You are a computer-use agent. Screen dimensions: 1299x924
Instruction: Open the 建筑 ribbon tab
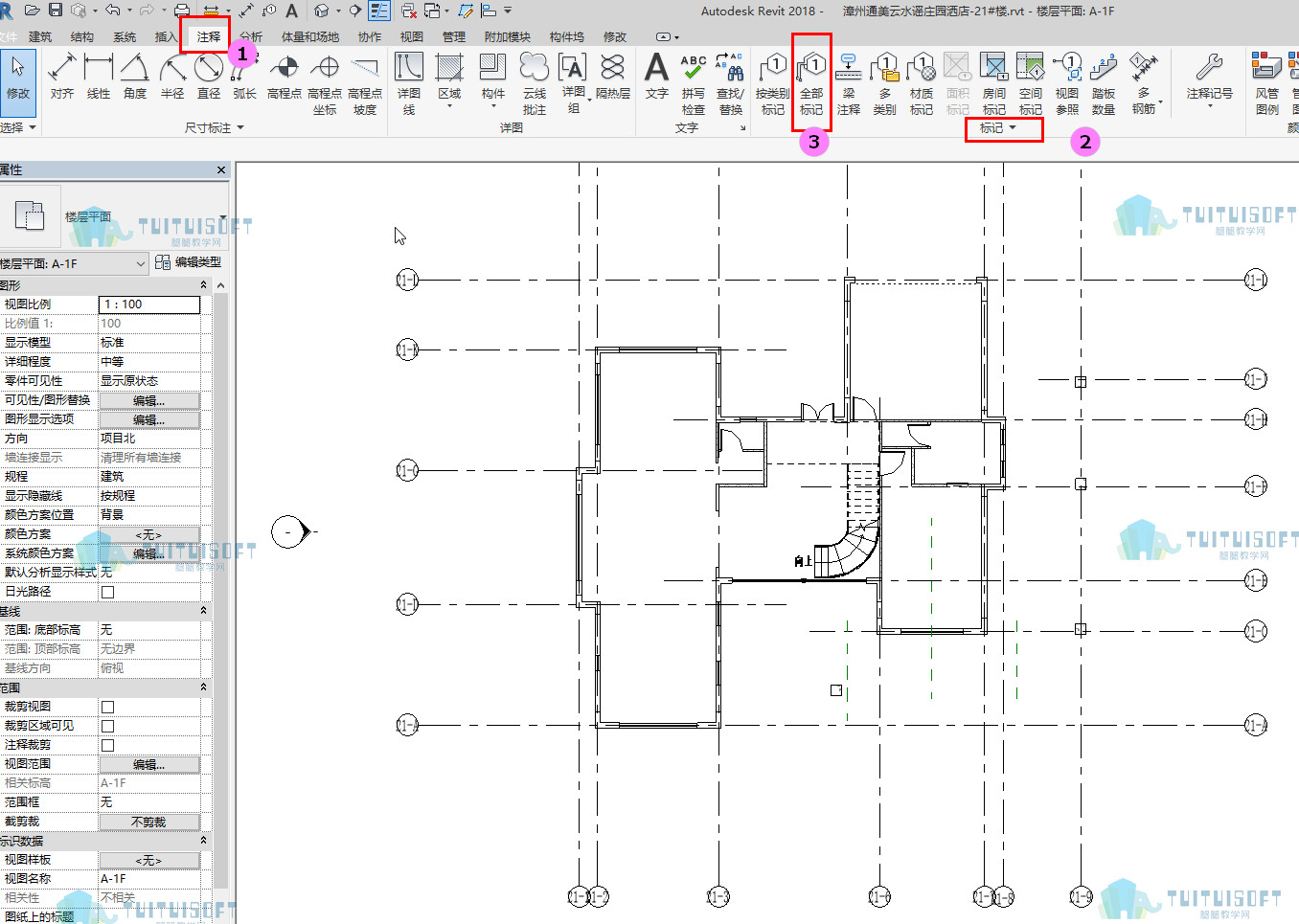click(40, 36)
